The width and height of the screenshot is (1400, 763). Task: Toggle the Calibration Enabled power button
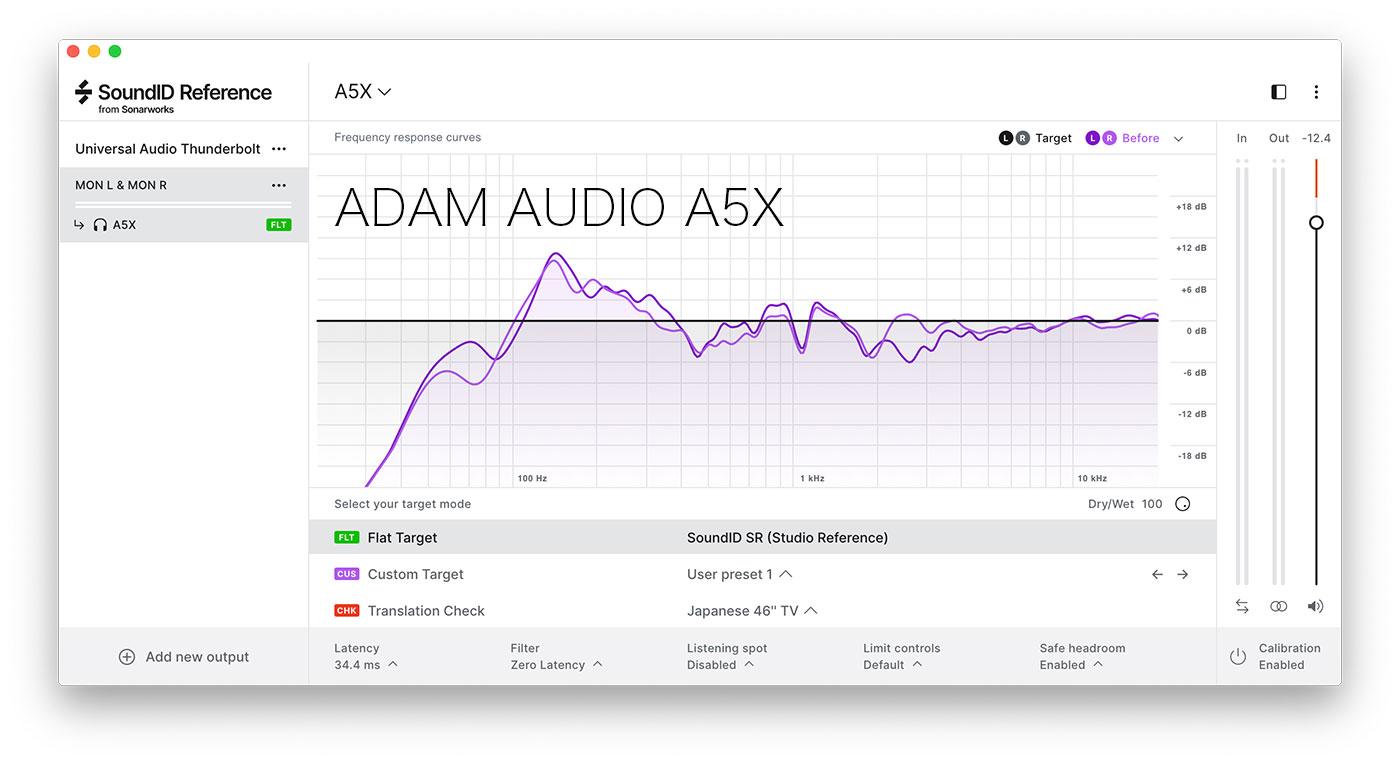tap(1238, 657)
